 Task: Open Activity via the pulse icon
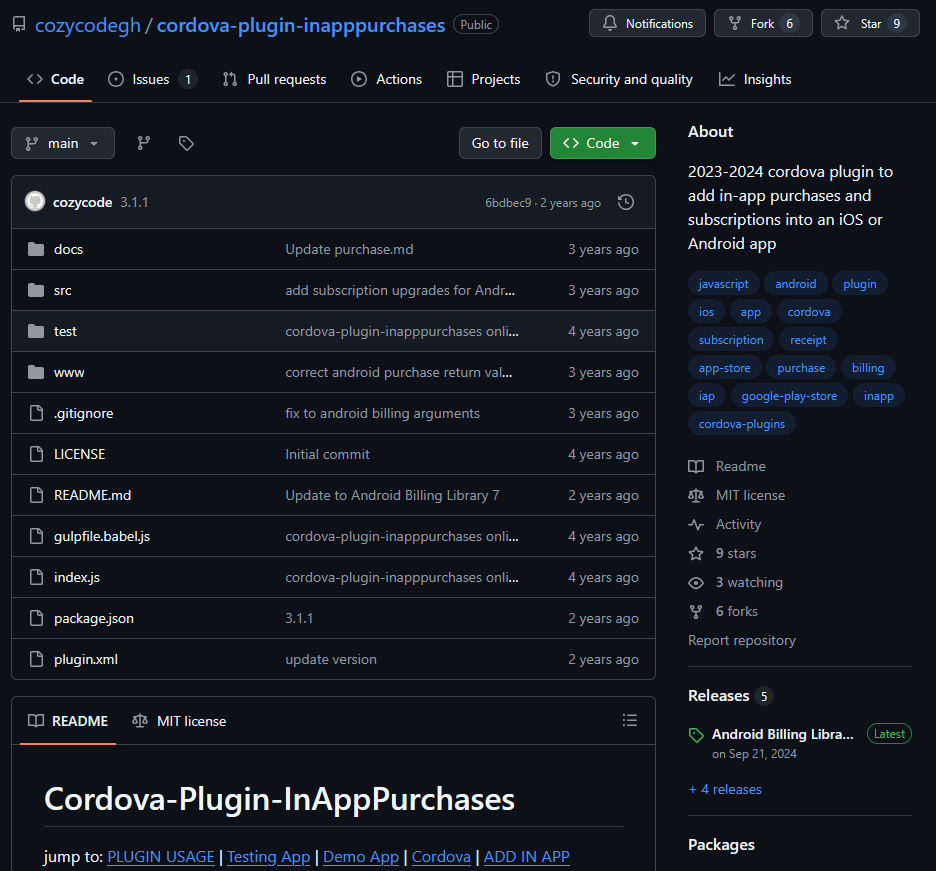tap(695, 524)
